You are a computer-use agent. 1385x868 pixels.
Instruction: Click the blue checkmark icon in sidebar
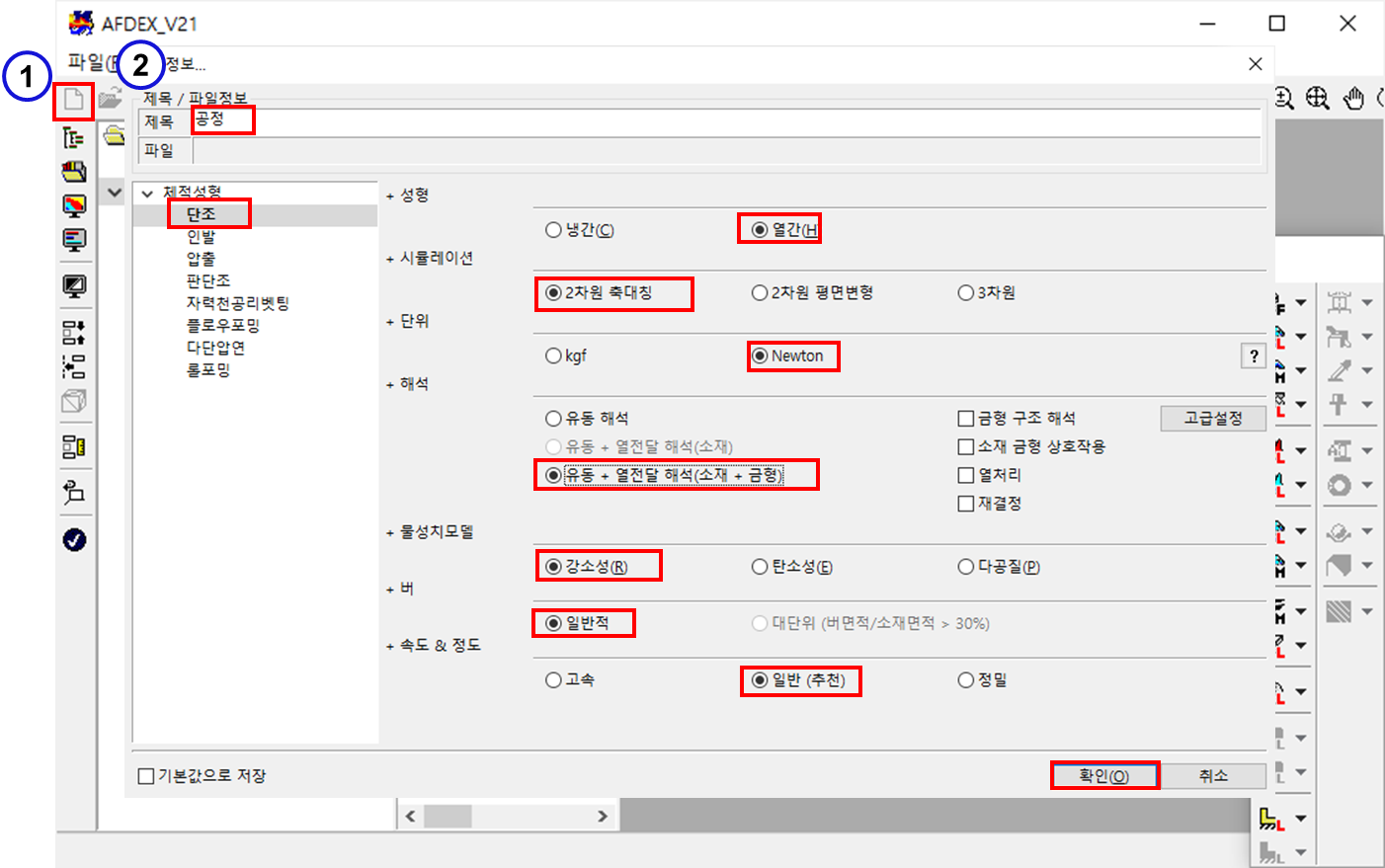74,540
